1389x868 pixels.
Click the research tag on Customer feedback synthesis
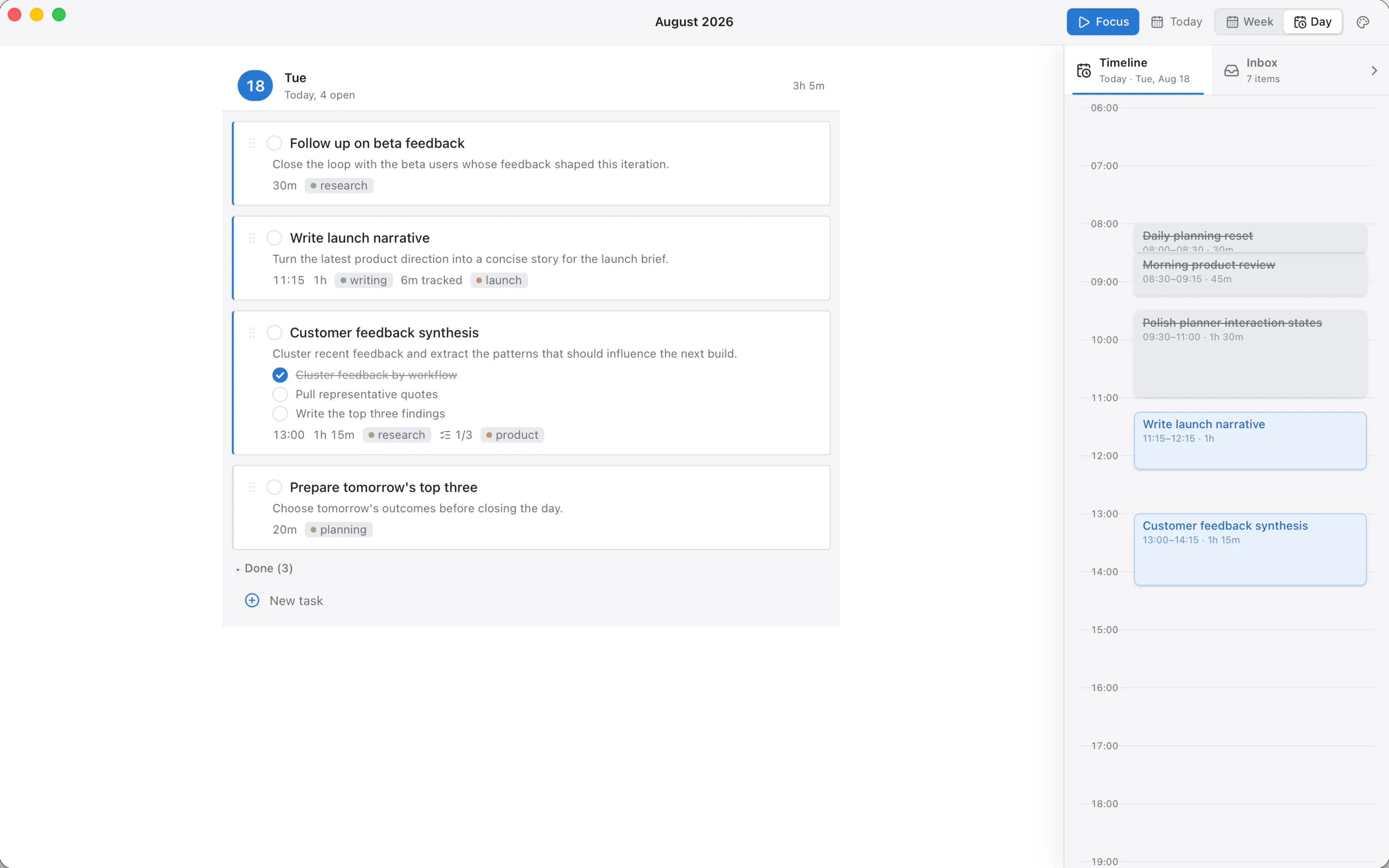(396, 435)
